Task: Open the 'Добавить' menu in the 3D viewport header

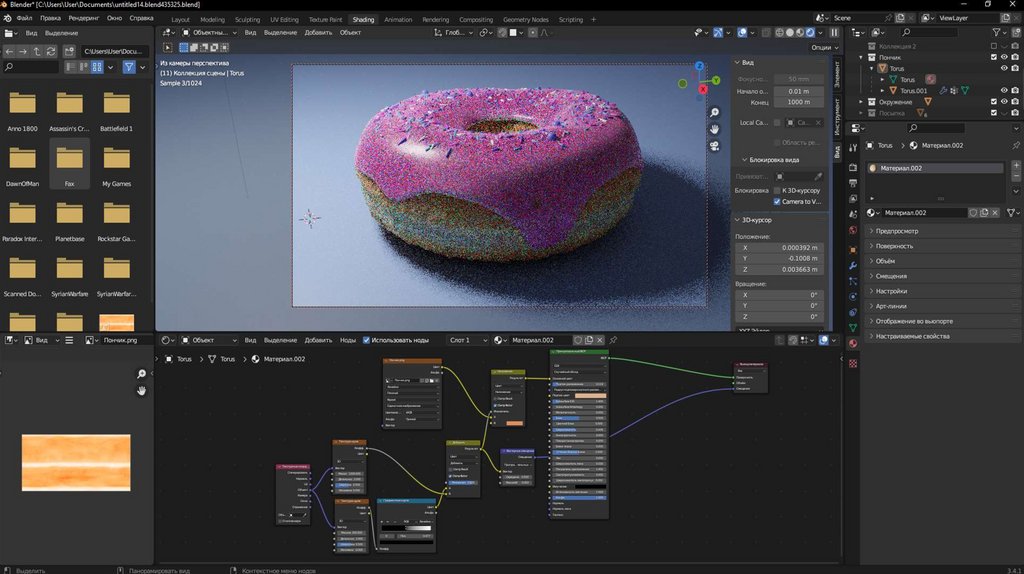Action: click(318, 32)
